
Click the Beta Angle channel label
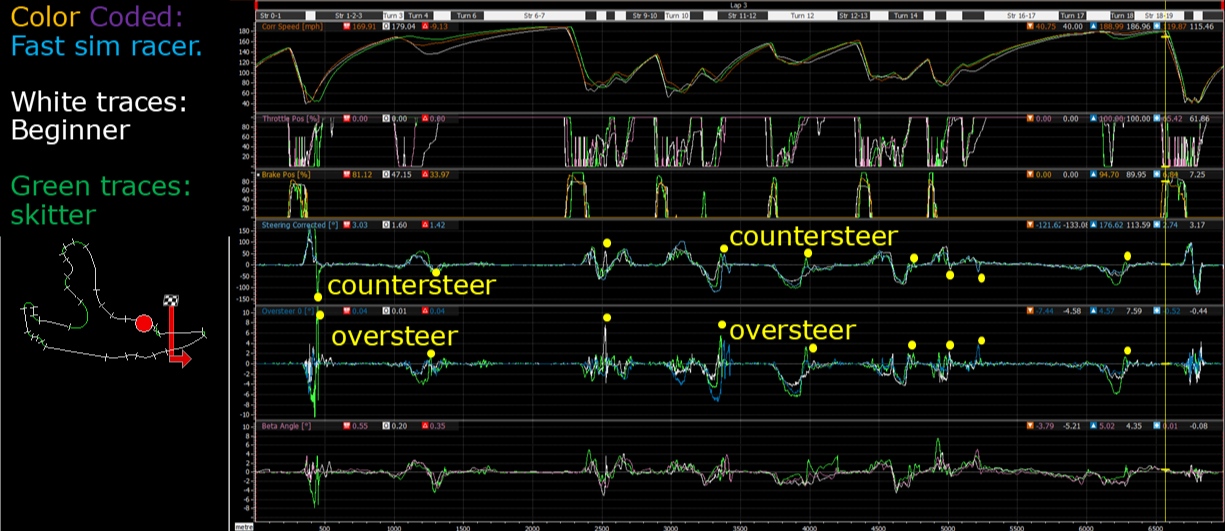click(x=287, y=425)
